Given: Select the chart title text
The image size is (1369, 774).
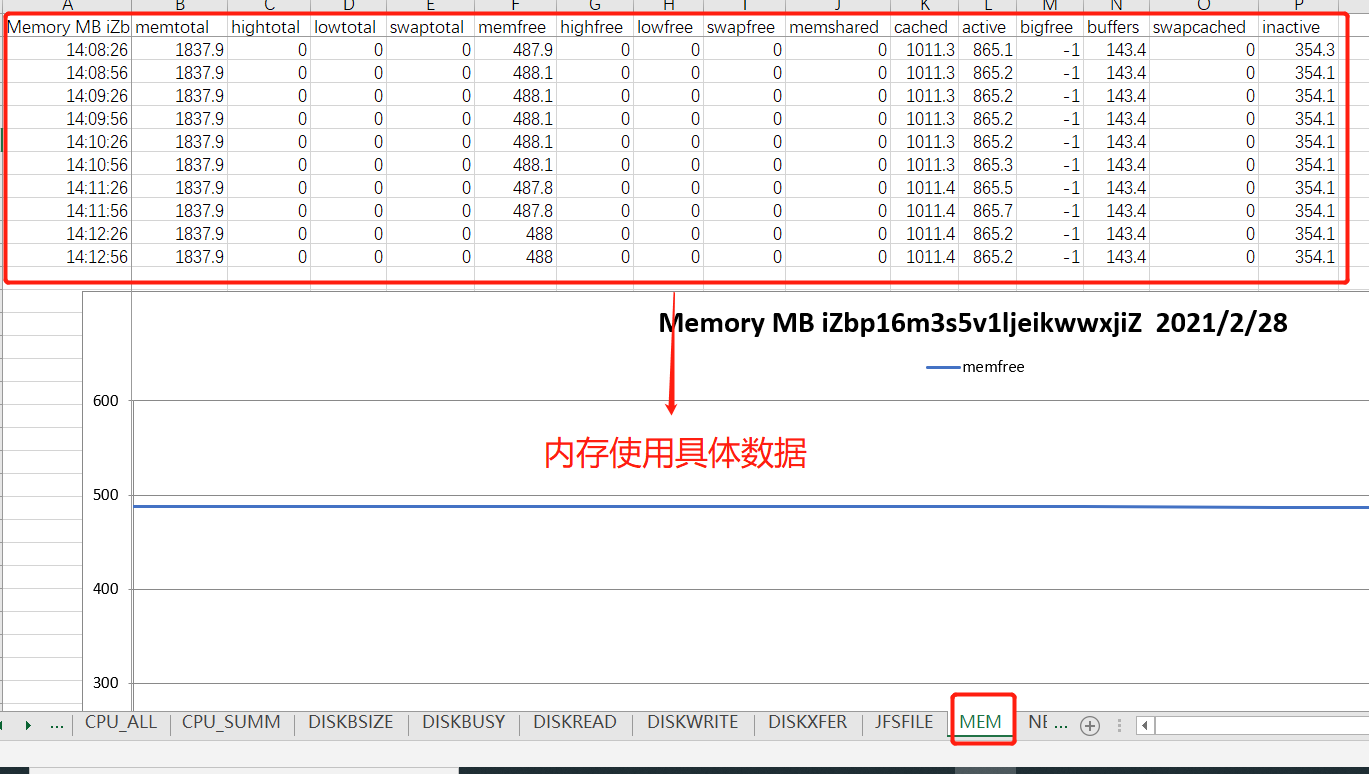Looking at the screenshot, I should click(973, 322).
